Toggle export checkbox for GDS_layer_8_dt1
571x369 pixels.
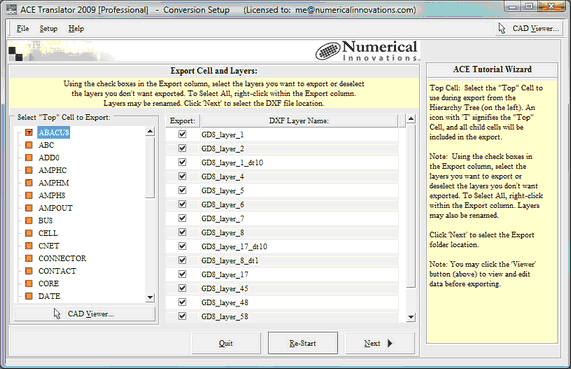coord(182,260)
